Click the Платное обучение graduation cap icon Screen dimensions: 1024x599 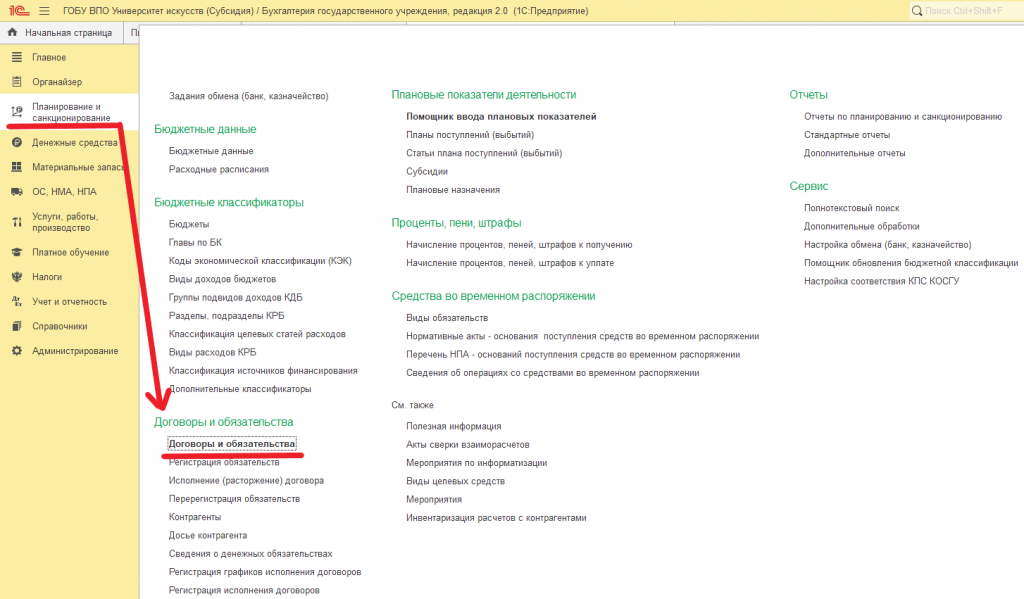tap(17, 252)
